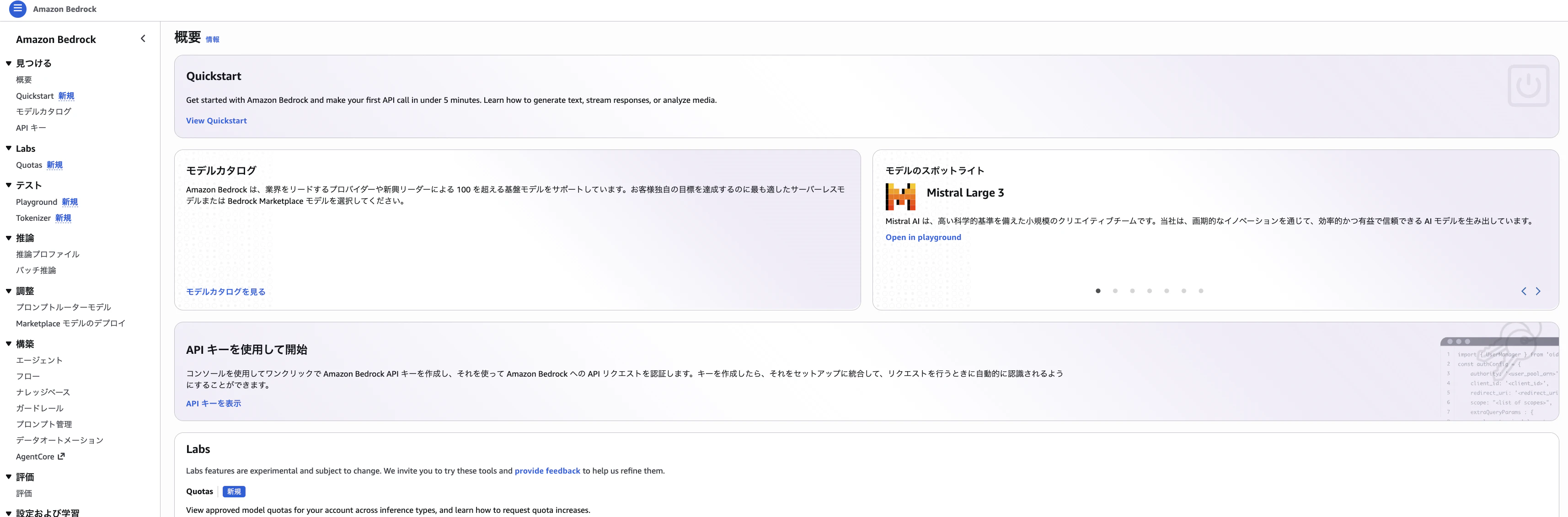Screen dimensions: 1568x517
Task: Open エージェント in the sidebar
Action: 39,360
